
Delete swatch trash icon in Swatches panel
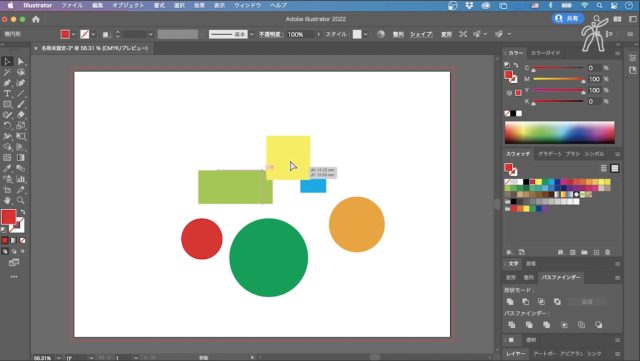tap(608, 252)
